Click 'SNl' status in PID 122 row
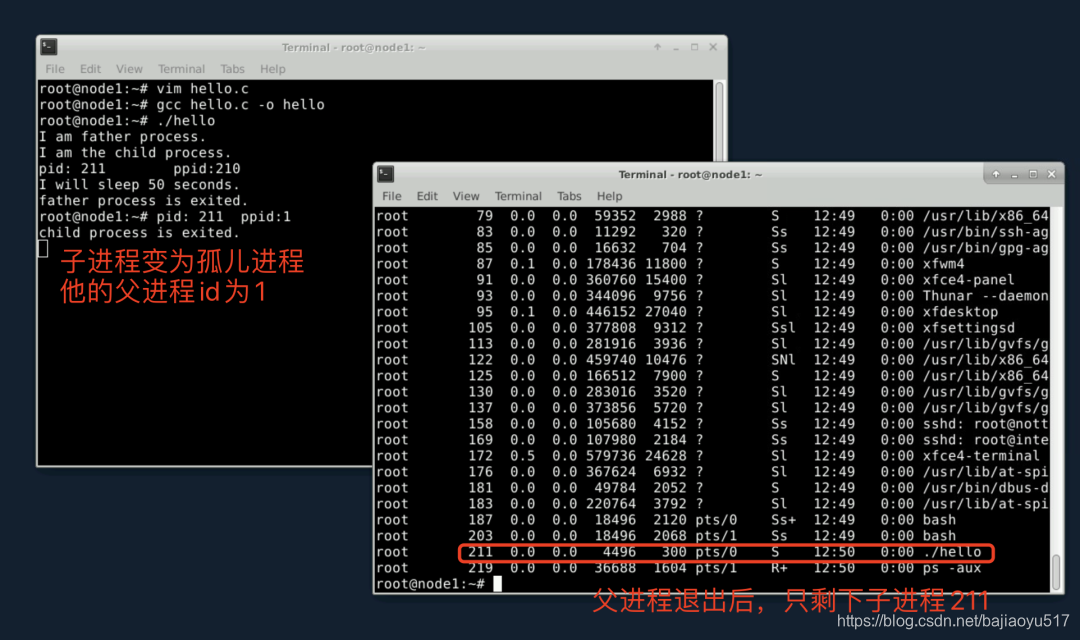The image size is (1080, 640). point(783,360)
